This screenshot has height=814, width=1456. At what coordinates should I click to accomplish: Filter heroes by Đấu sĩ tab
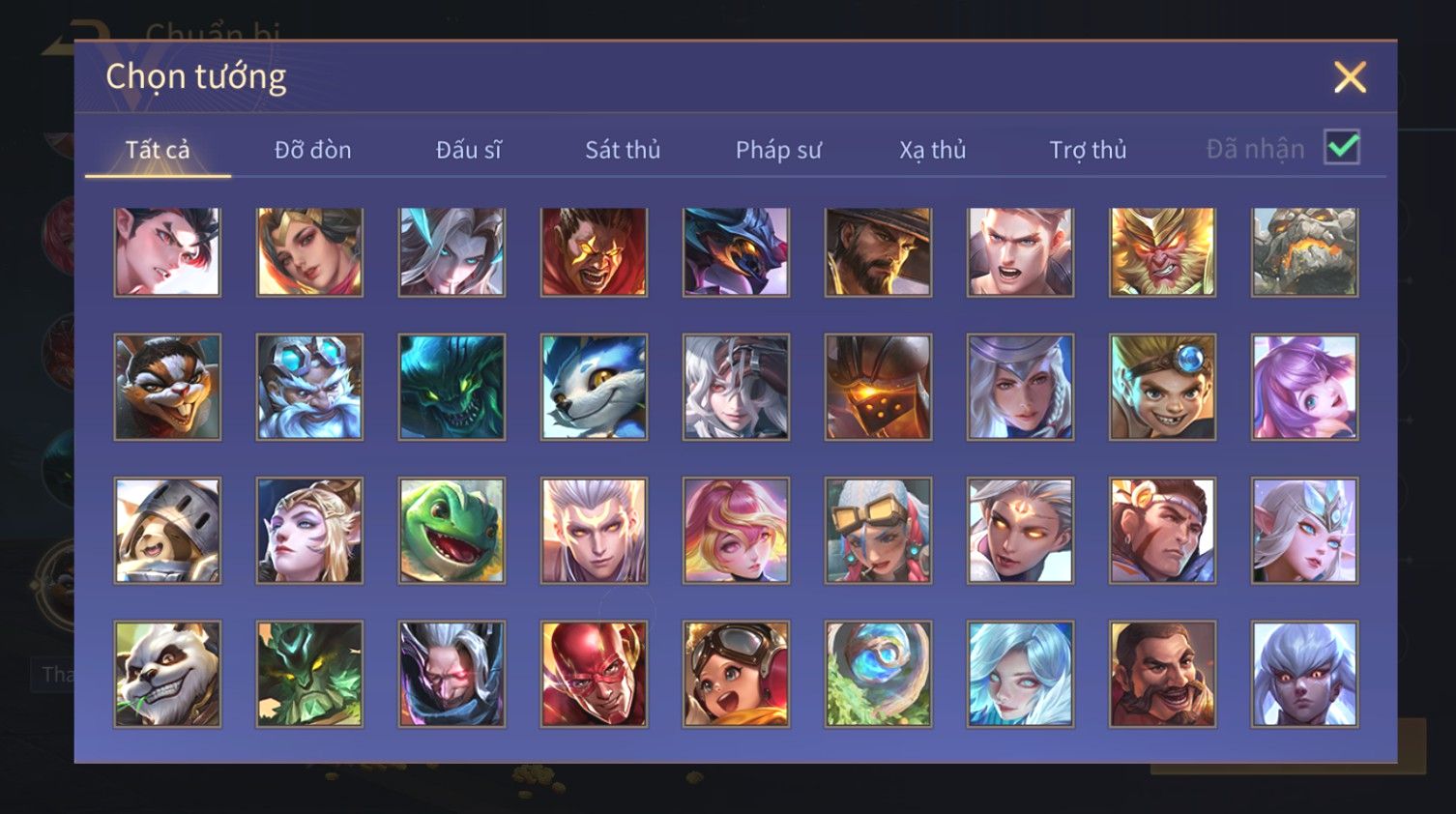coord(468,150)
